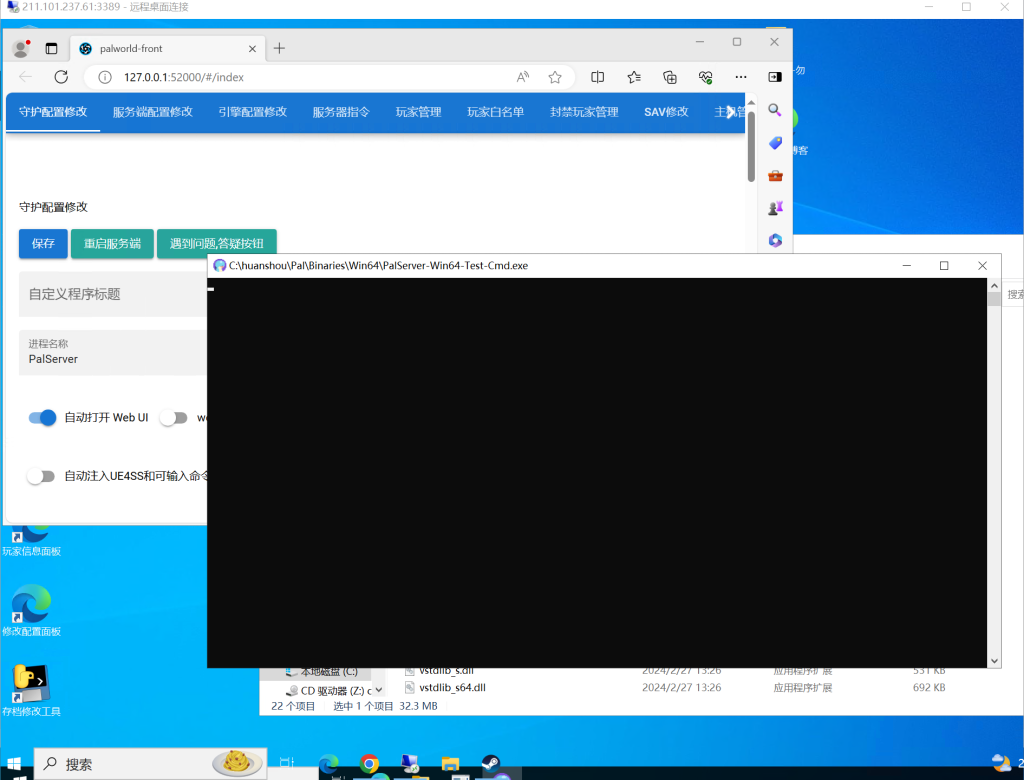Switch to 服务端配置修改 tab

tap(153, 112)
